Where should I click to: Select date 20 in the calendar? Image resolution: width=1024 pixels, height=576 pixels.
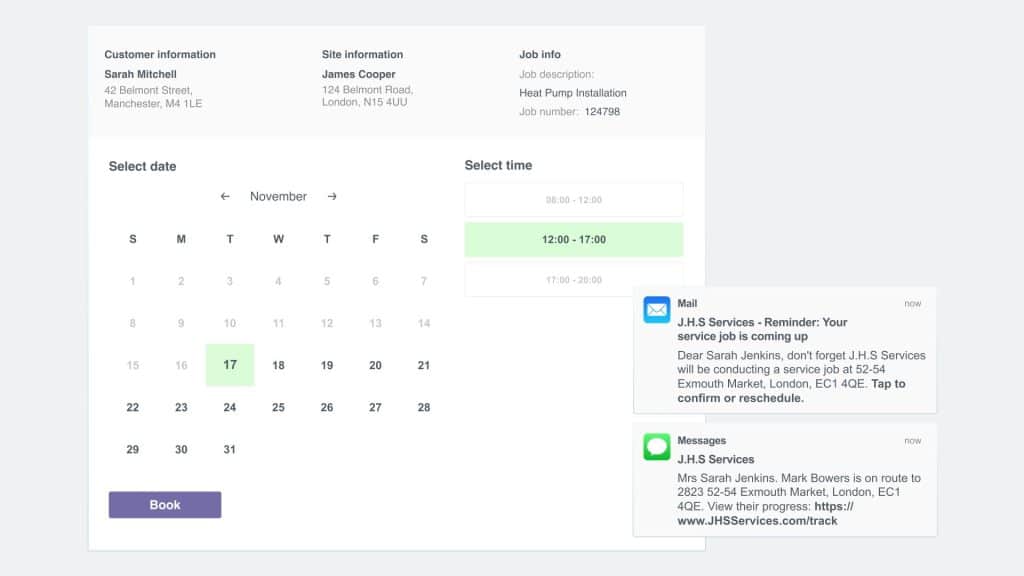click(375, 366)
